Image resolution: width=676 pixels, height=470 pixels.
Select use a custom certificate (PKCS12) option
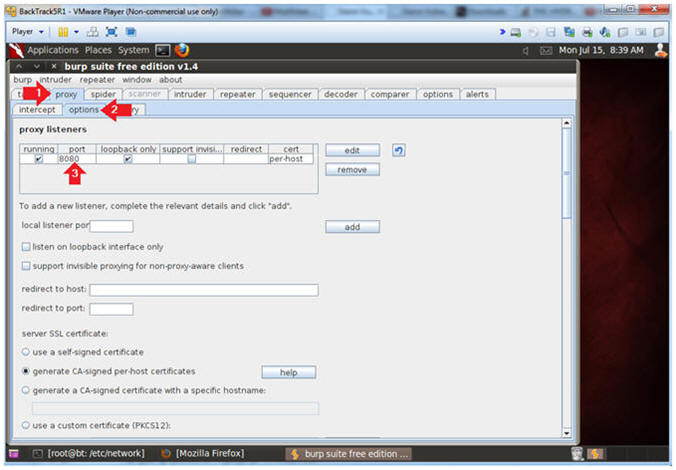pyautogui.click(x=26, y=425)
